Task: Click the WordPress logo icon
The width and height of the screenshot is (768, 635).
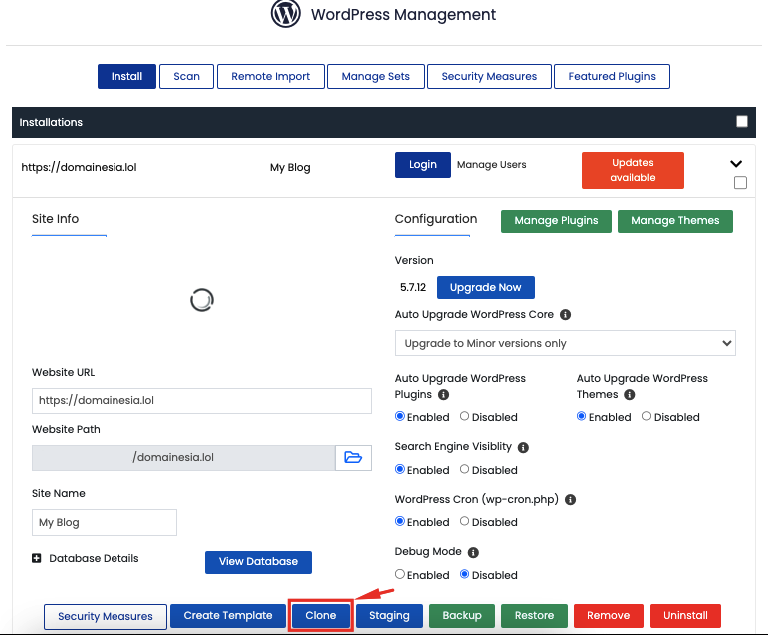Action: 286,13
